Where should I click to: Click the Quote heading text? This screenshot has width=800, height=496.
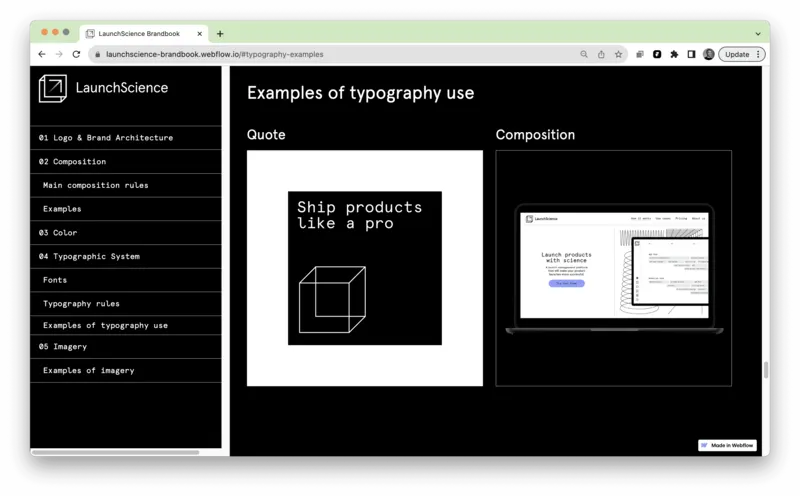(266, 135)
